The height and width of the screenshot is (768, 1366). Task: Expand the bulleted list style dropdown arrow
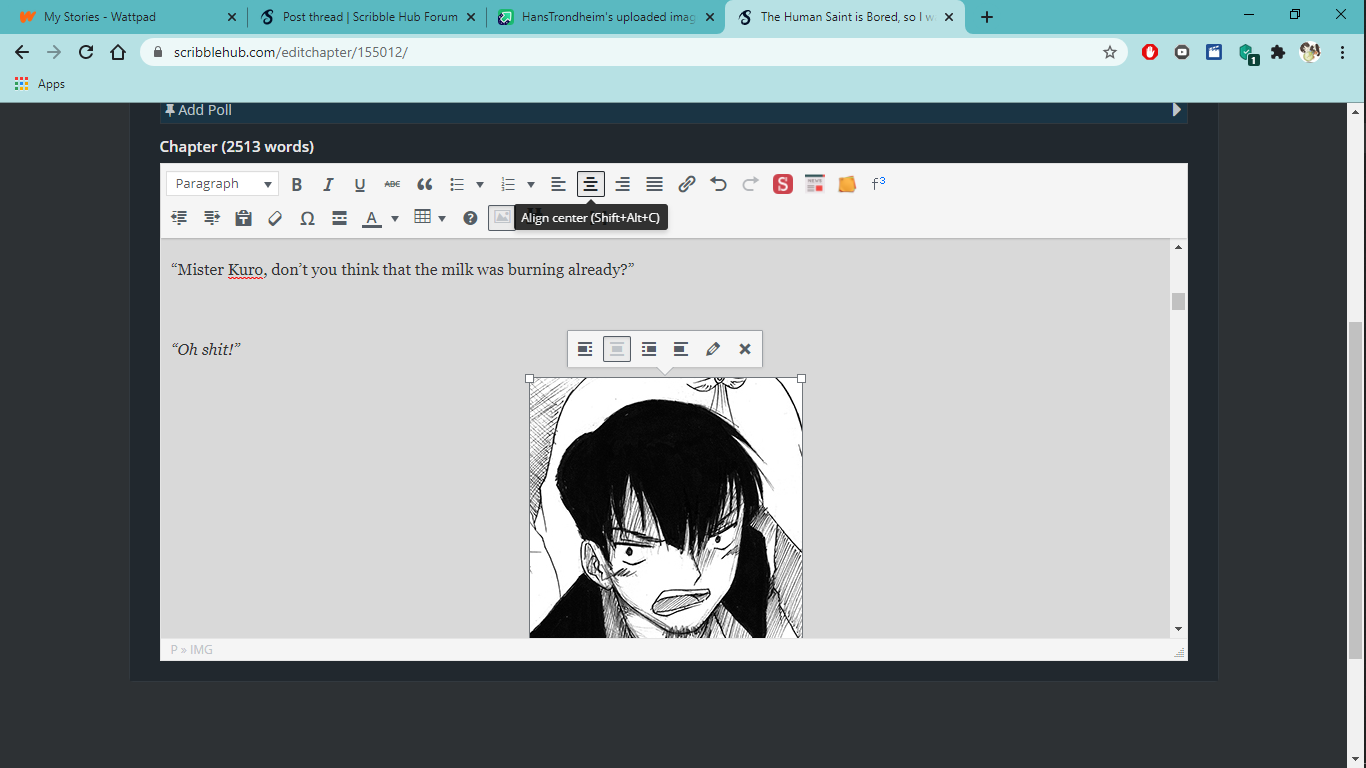coord(480,184)
